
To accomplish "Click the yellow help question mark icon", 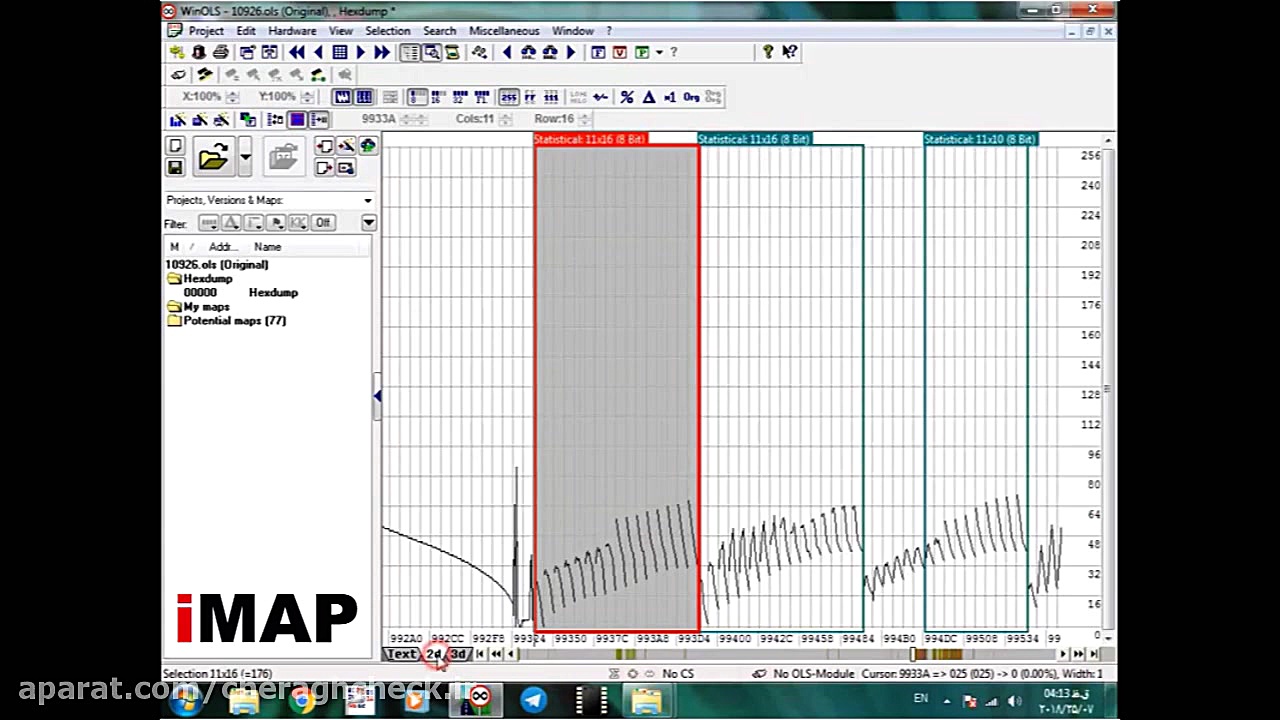I will [x=768, y=52].
